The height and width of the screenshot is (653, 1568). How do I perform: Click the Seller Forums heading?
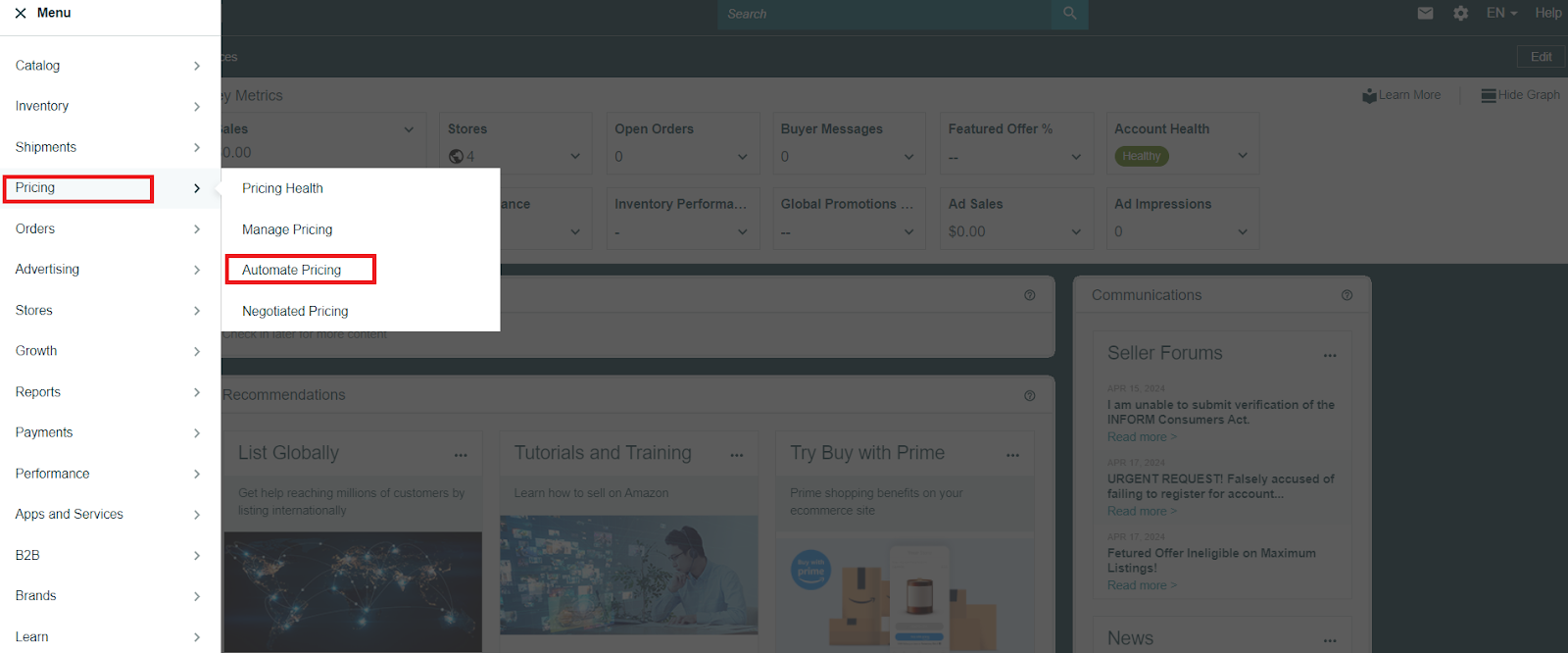(1165, 353)
